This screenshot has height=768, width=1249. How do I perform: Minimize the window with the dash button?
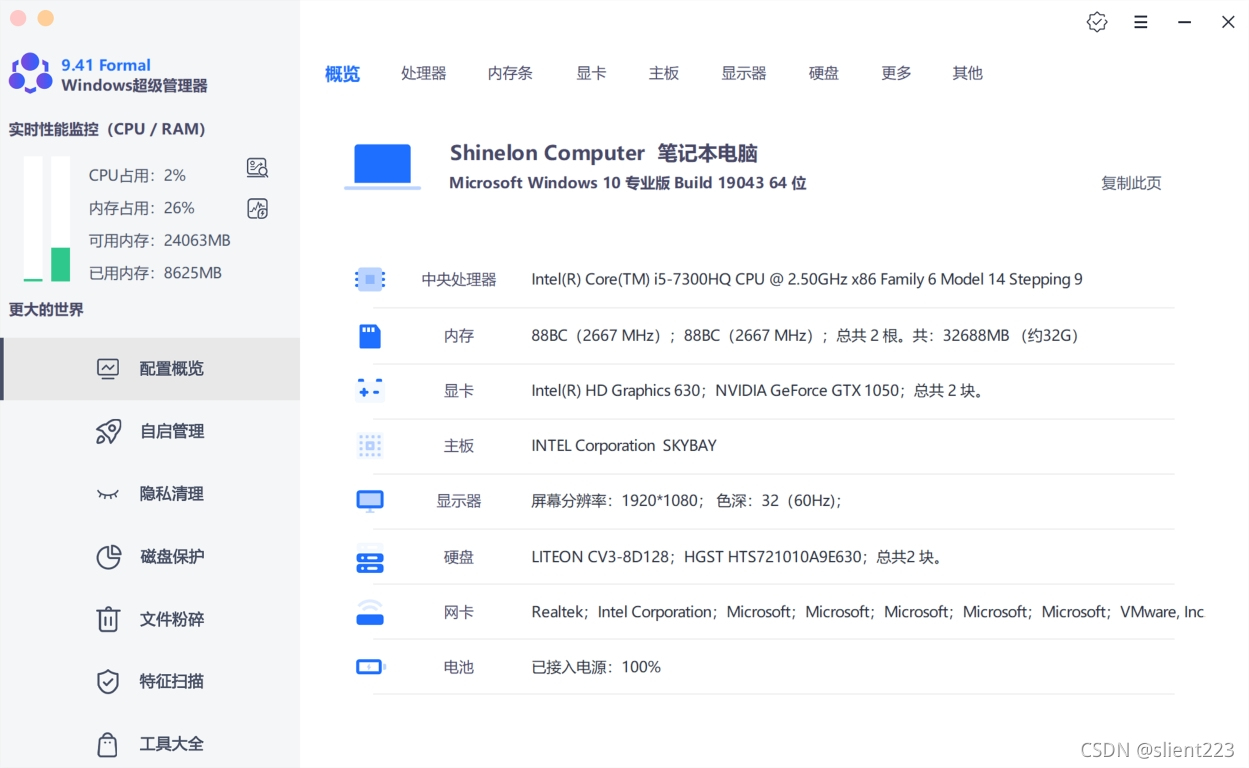pyautogui.click(x=1185, y=22)
